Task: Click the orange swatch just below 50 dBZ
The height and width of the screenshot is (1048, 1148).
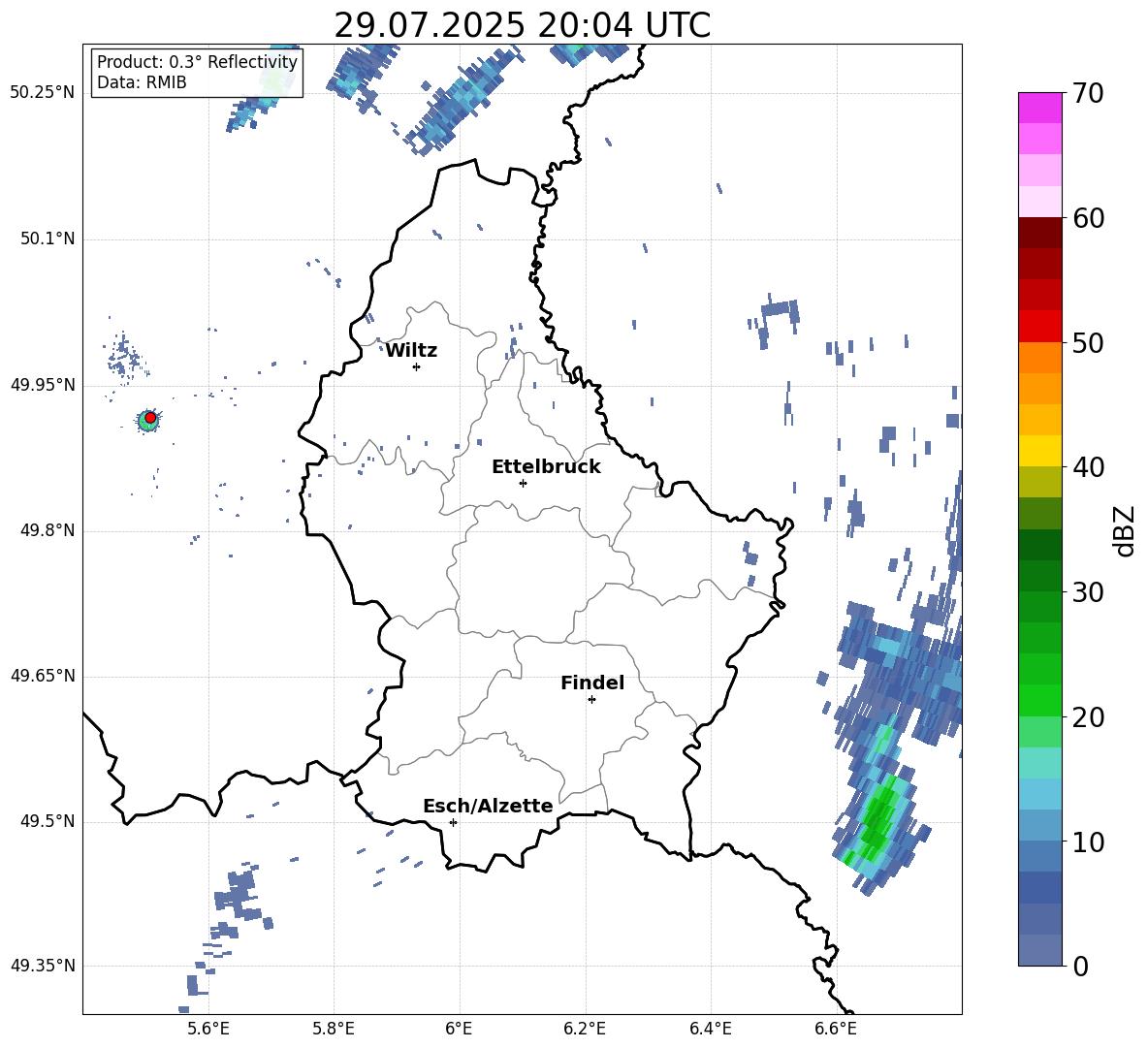Action: coord(1039,357)
